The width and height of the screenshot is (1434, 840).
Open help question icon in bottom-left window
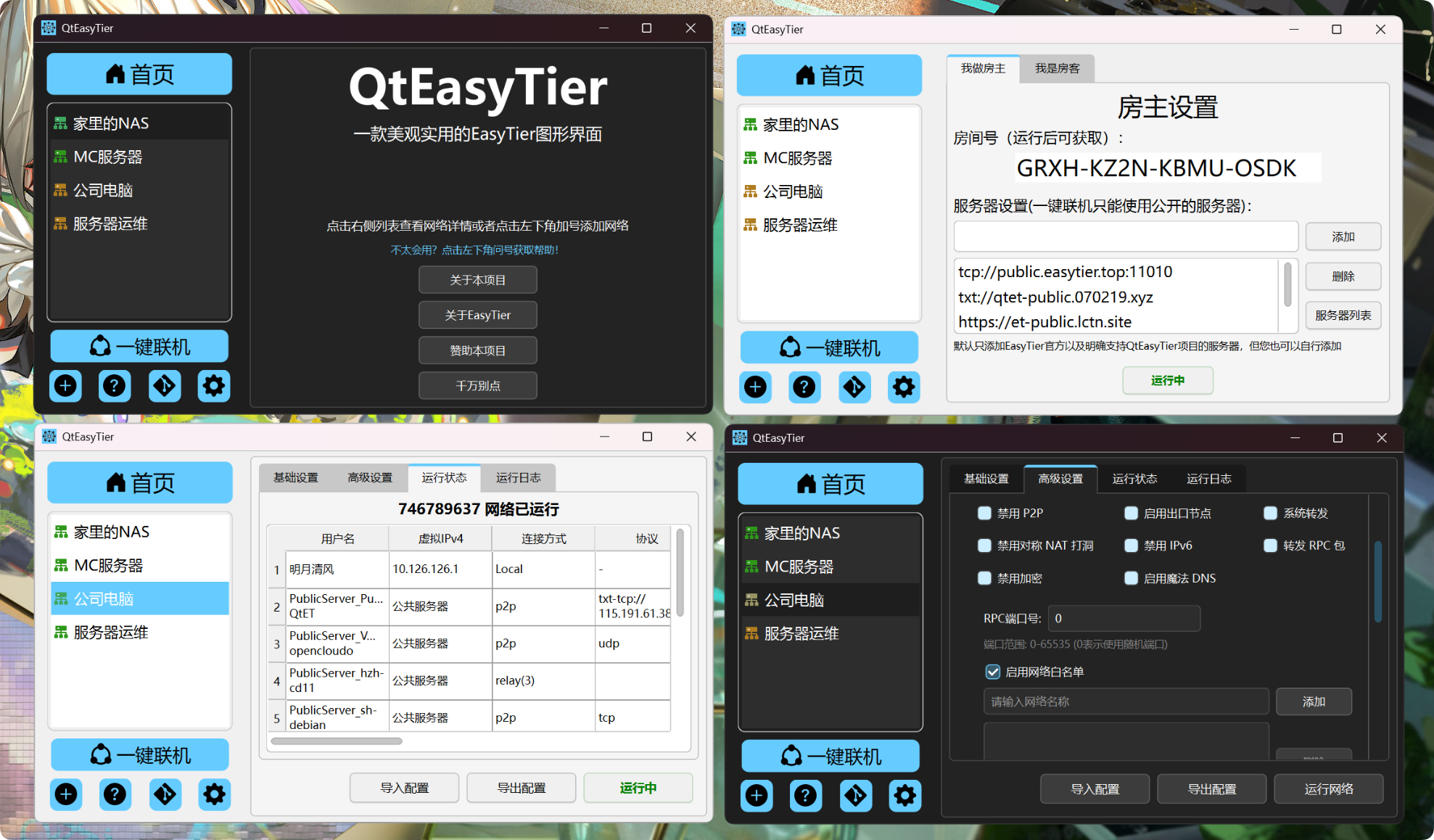[115, 794]
